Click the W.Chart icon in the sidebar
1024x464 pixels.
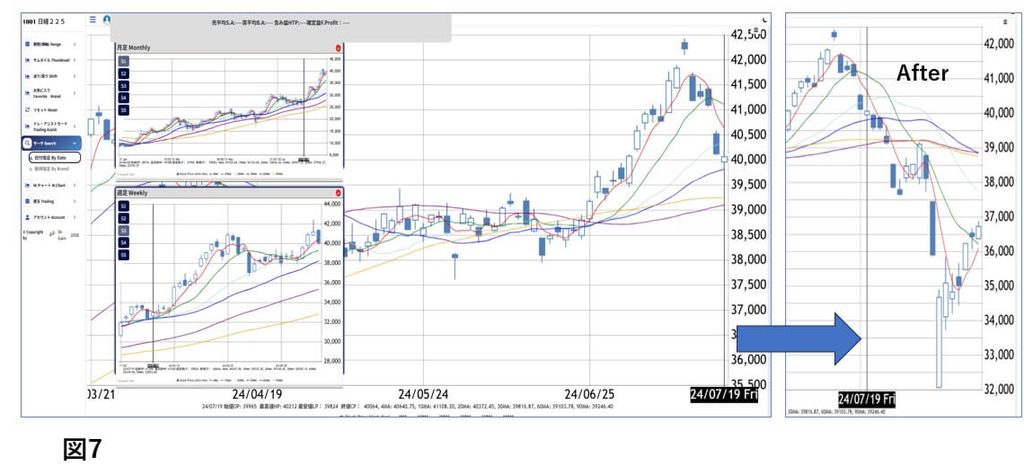[27, 185]
